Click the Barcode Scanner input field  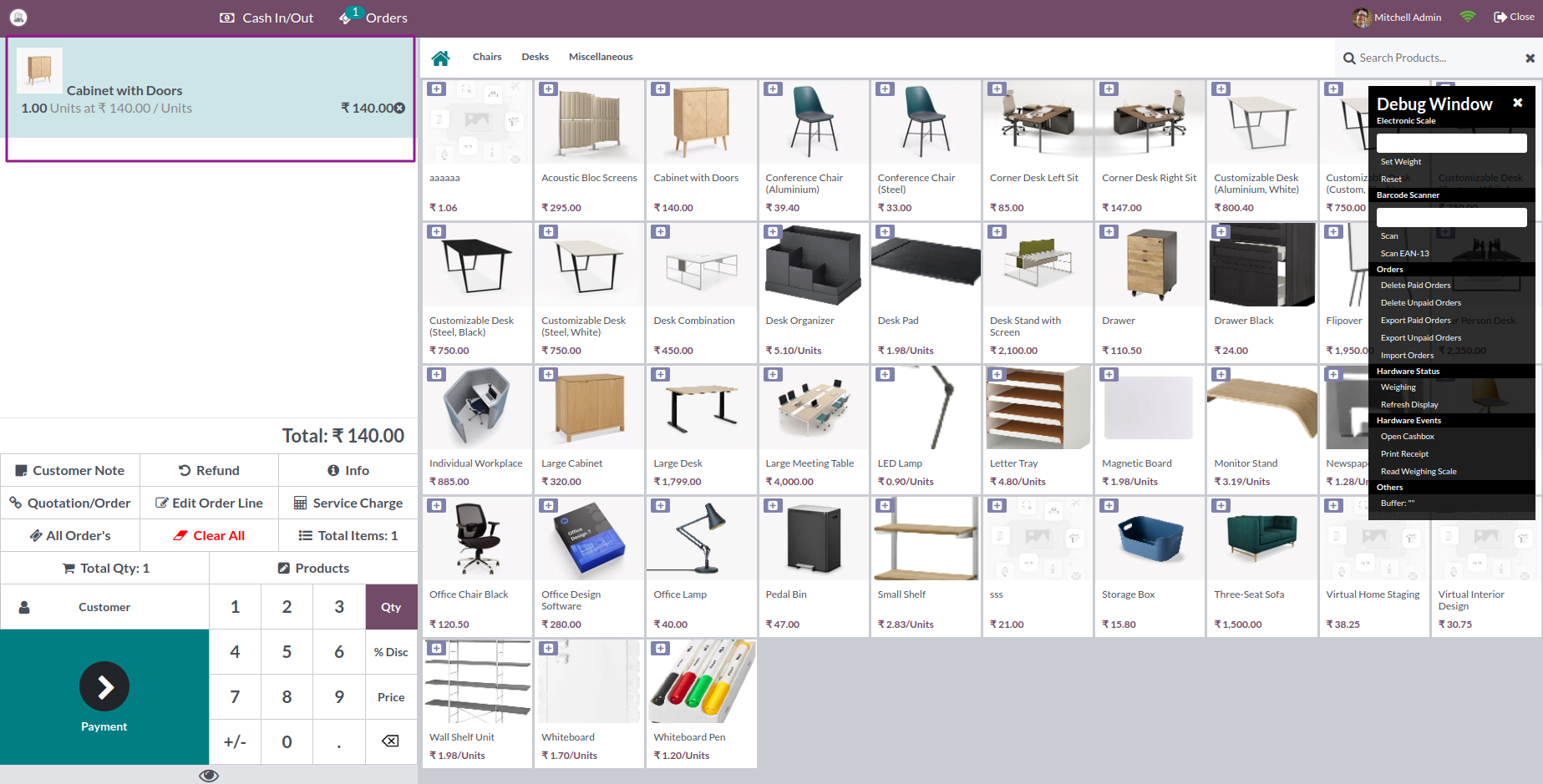[1451, 216]
